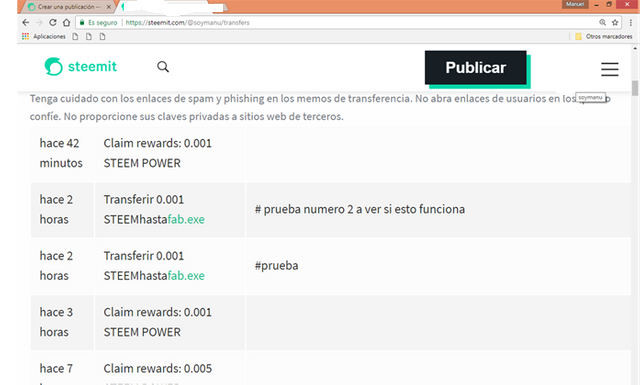640x385 pixels.
Task: Open Chrome three-dot menu
Action: 631,22
